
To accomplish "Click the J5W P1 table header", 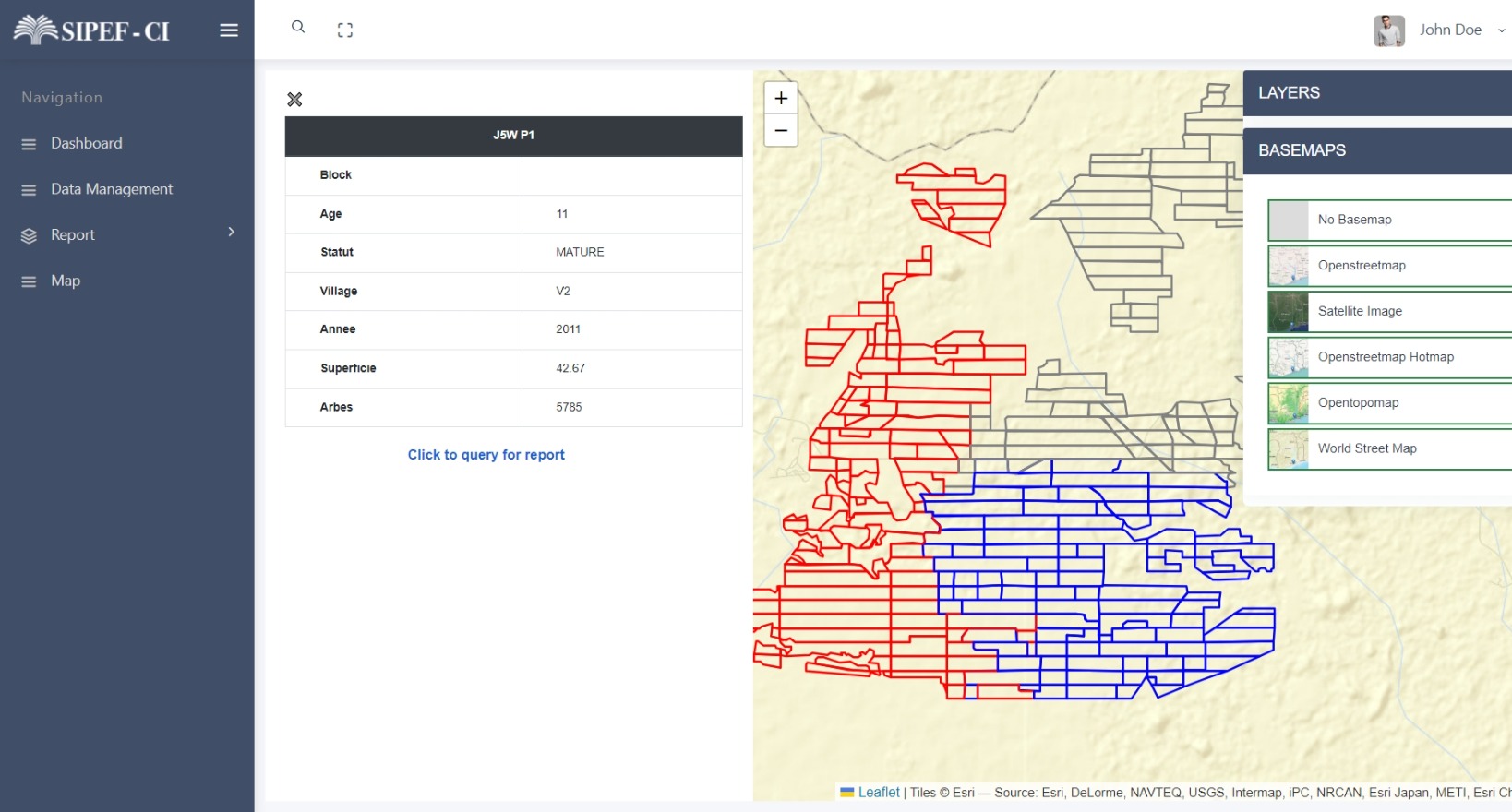I will click(x=513, y=136).
